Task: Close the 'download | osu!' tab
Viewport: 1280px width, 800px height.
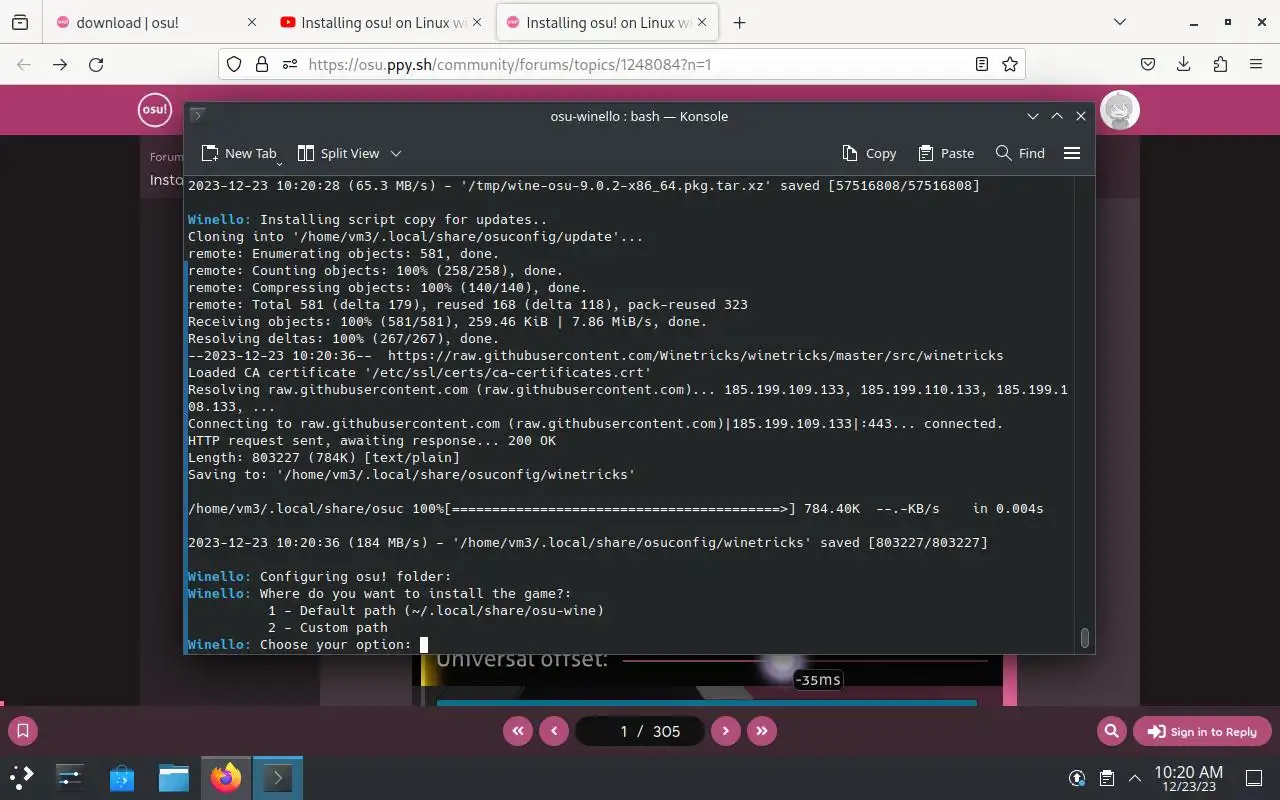Action: pos(251,22)
